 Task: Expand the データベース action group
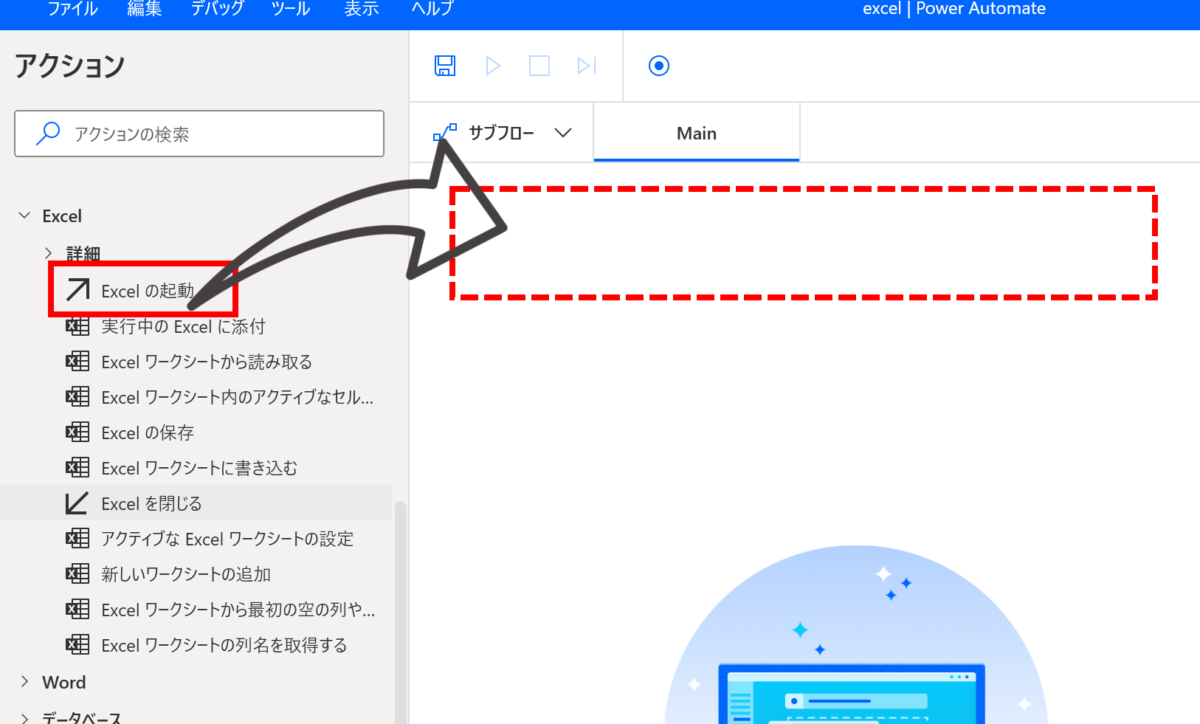(24, 716)
